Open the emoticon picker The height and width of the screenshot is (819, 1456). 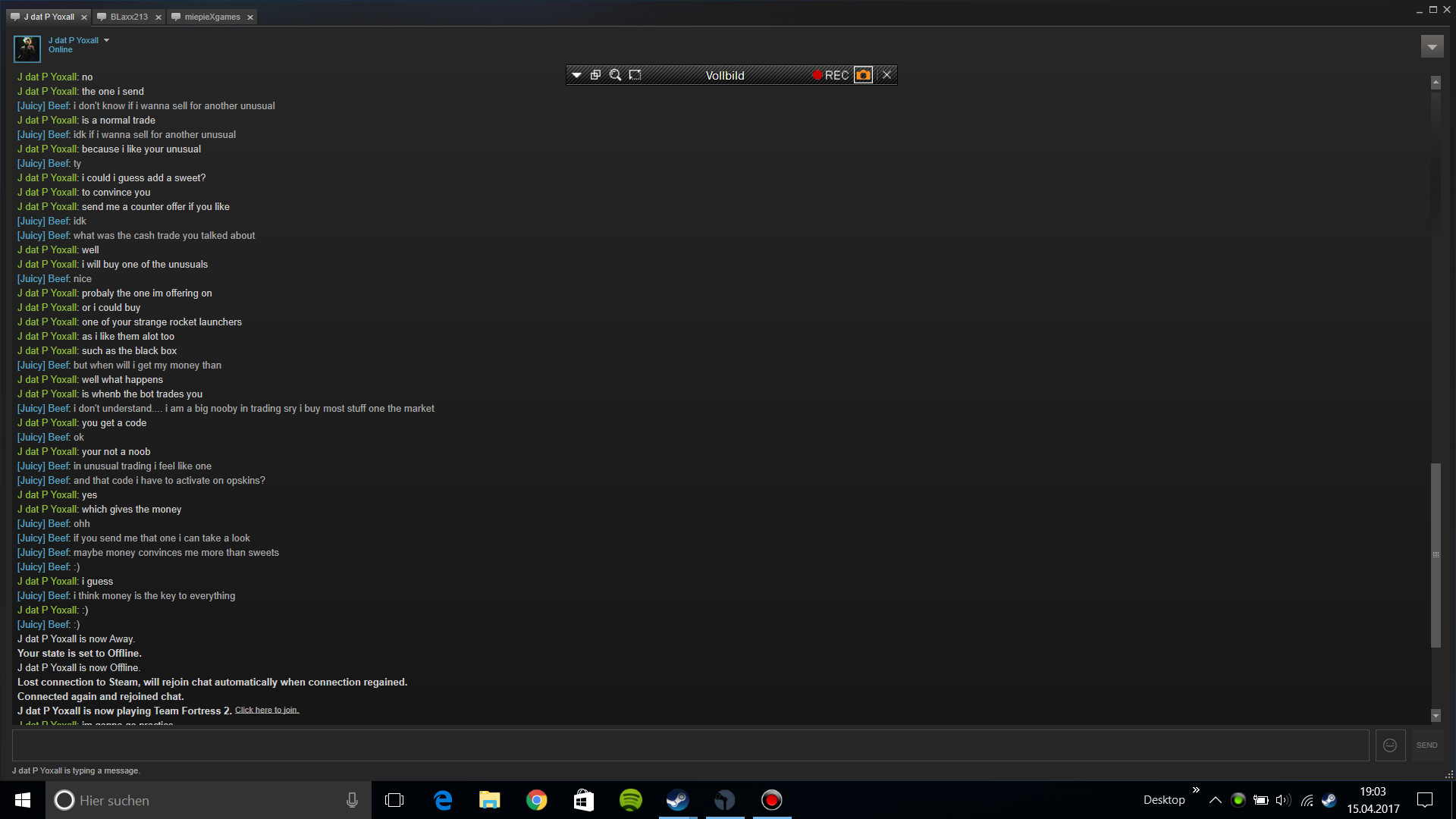click(1390, 745)
